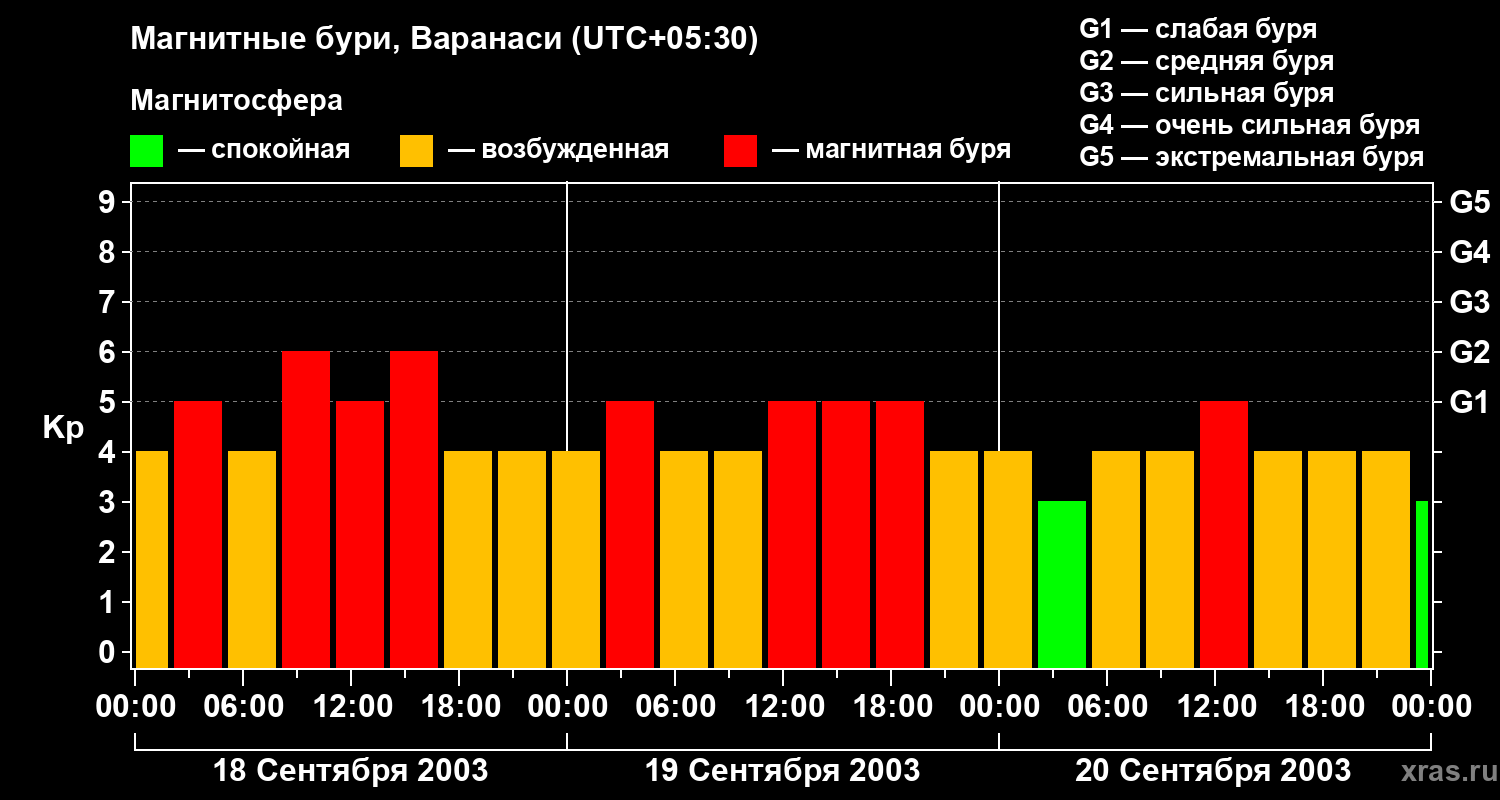
Task: Click the '— магнитная буря' legend label
Action: coord(892,150)
